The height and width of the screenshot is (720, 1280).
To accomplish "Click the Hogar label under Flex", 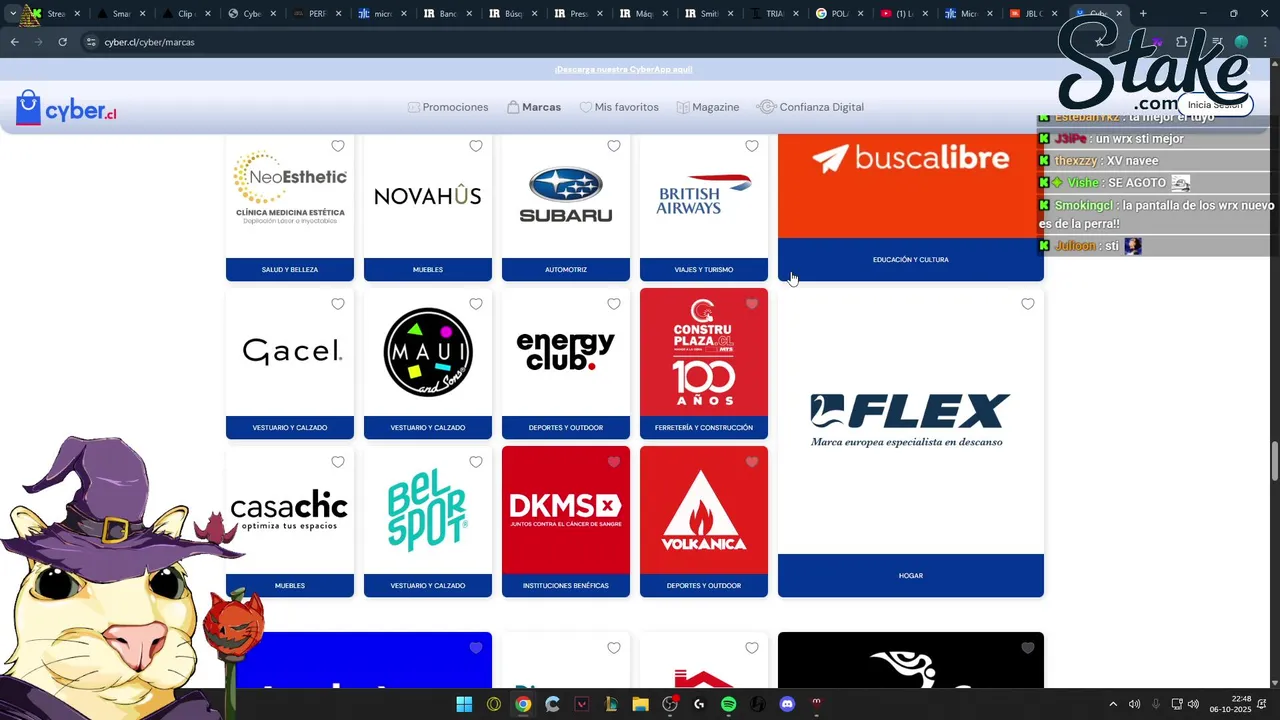I will click(x=911, y=576).
